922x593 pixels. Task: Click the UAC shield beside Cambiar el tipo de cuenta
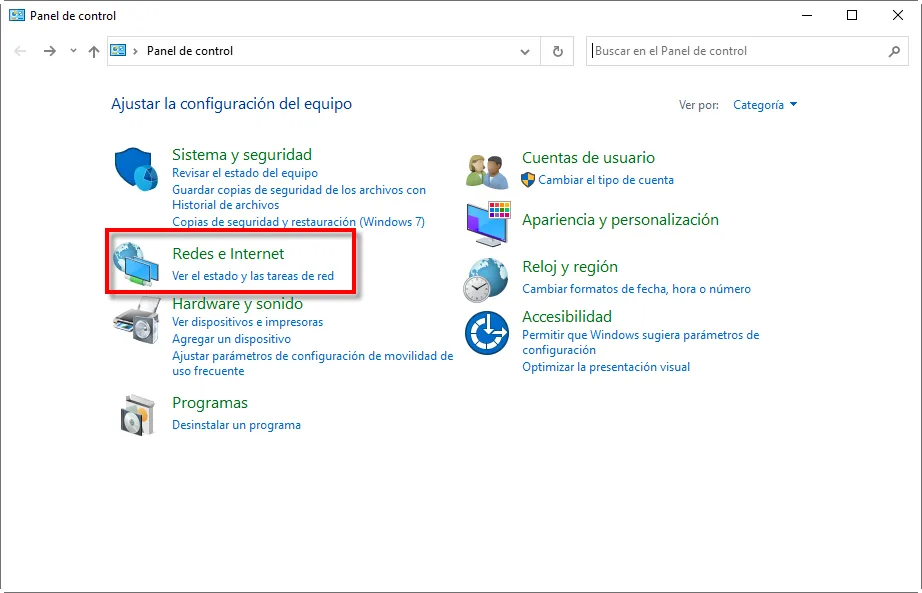pyautogui.click(x=528, y=180)
